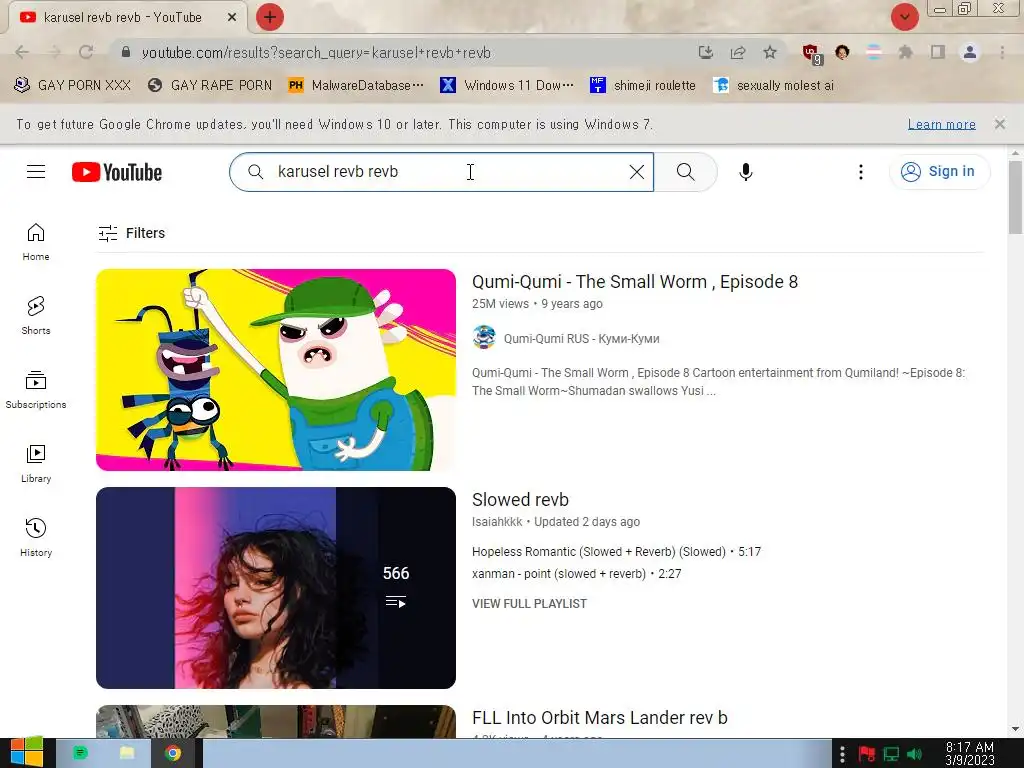Open a new tab with the red plus button
1024x768 pixels.
click(270, 17)
